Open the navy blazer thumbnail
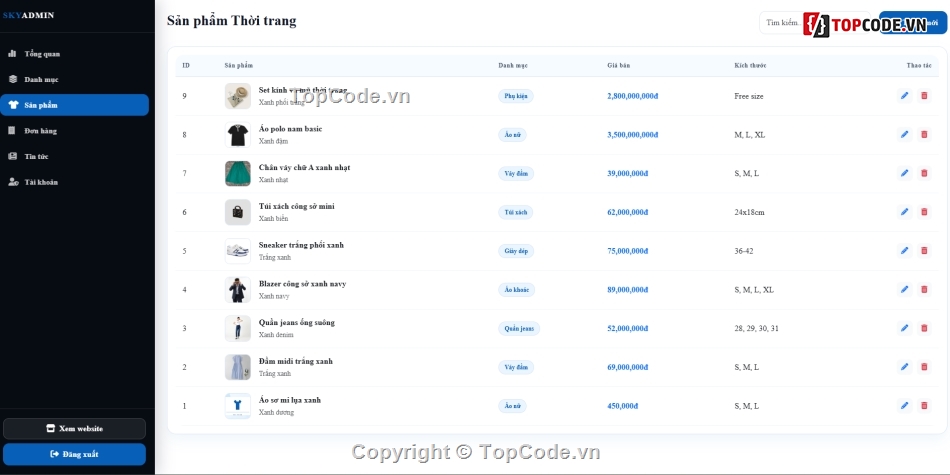This screenshot has width=950, height=475. (x=238, y=290)
